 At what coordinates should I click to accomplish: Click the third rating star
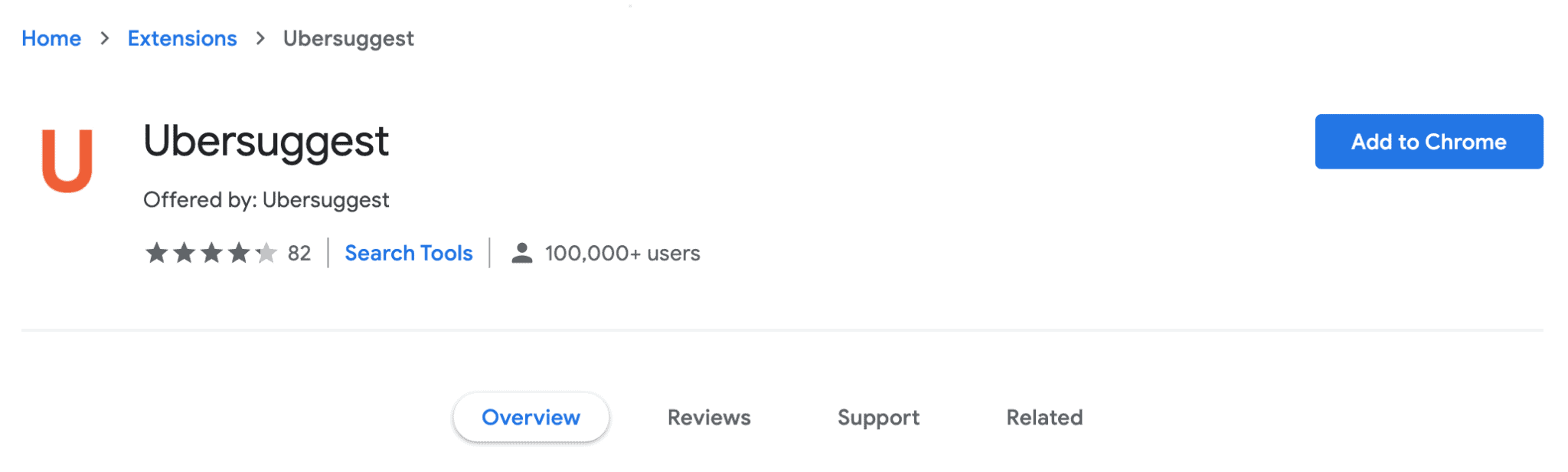coord(211,253)
